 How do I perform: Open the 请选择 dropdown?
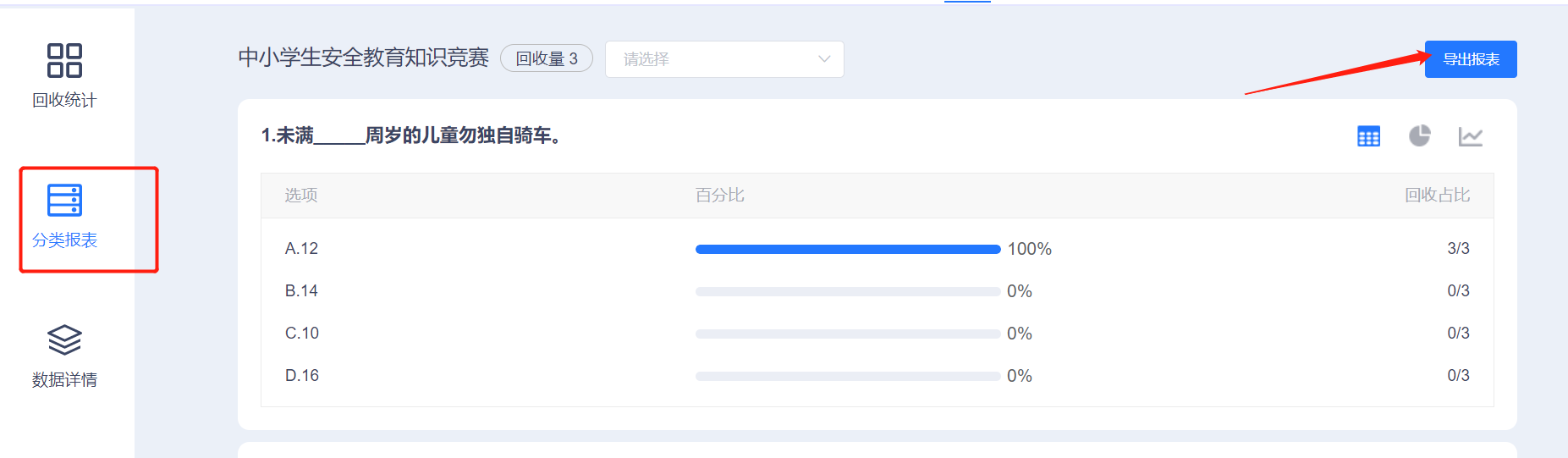(x=724, y=59)
